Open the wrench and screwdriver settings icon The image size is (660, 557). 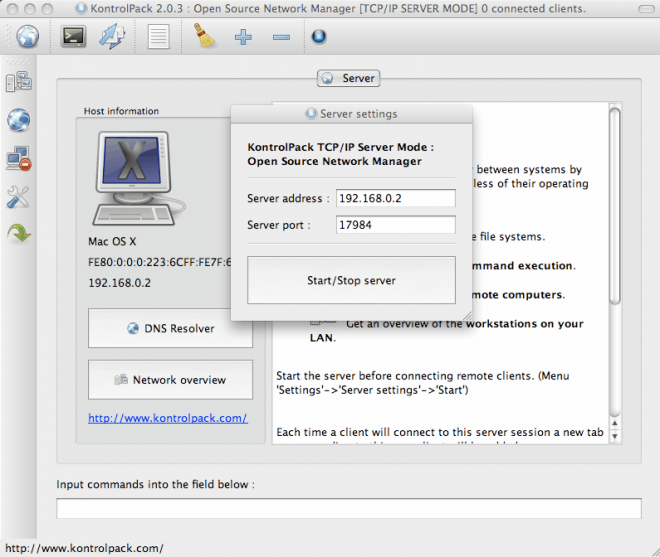(18, 196)
